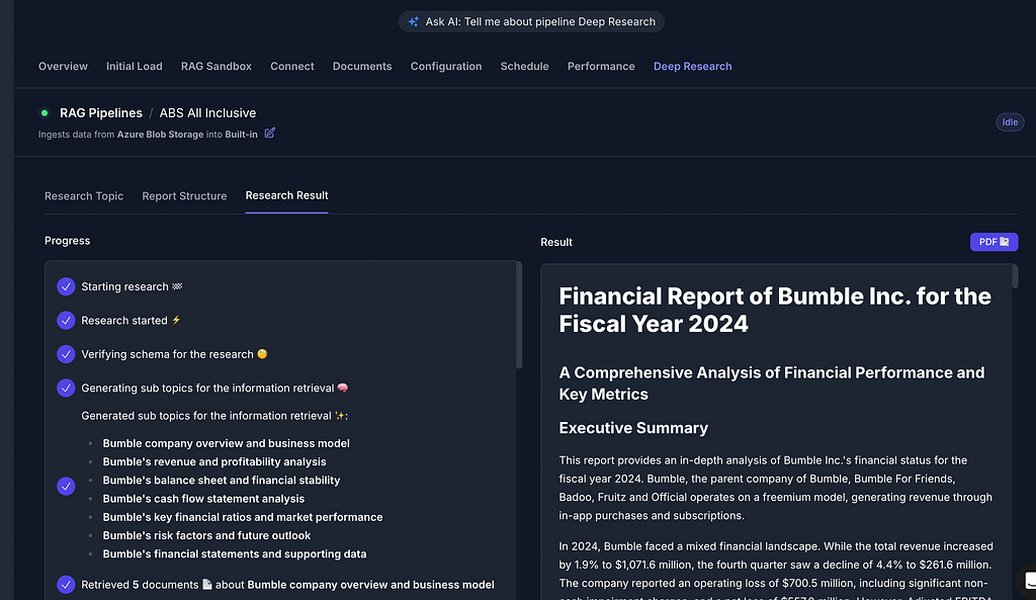
Task: Go to the Schedule tab
Action: coord(525,66)
